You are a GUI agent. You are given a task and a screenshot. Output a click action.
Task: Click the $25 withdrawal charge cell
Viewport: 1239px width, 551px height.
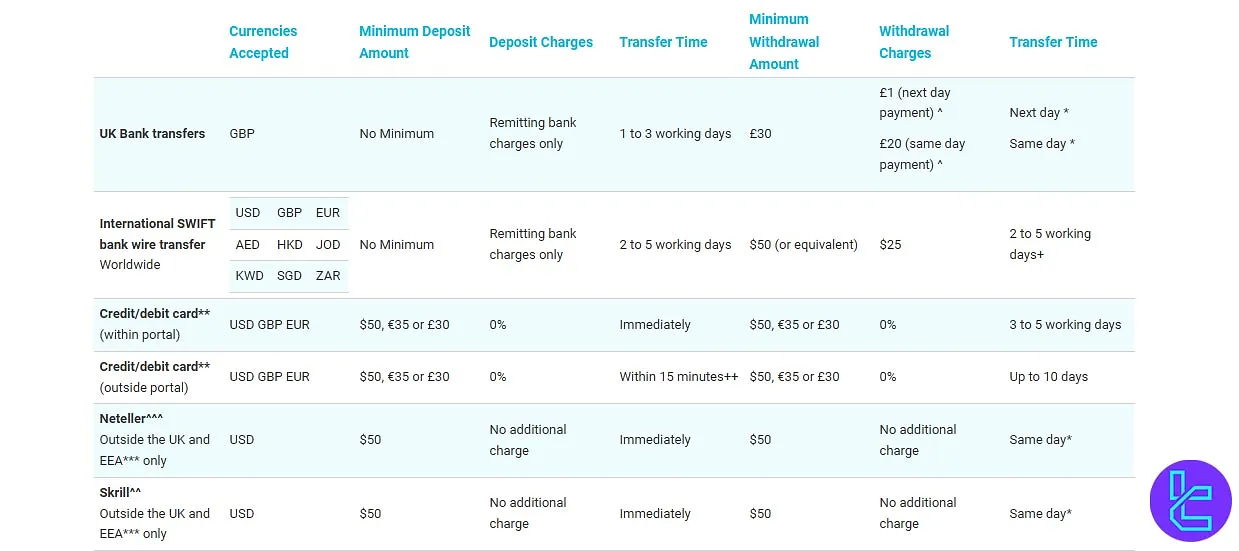pos(890,244)
